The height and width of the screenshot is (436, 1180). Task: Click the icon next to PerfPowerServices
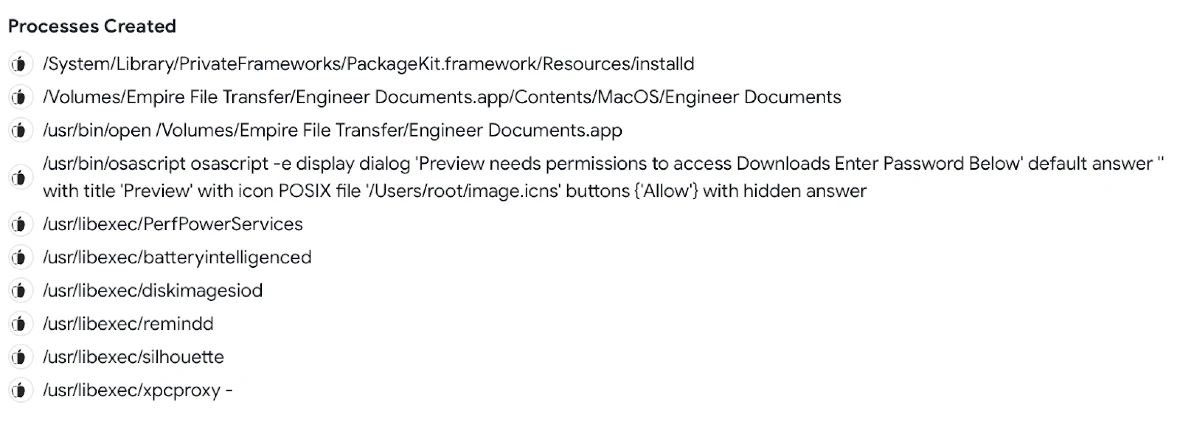click(x=18, y=224)
